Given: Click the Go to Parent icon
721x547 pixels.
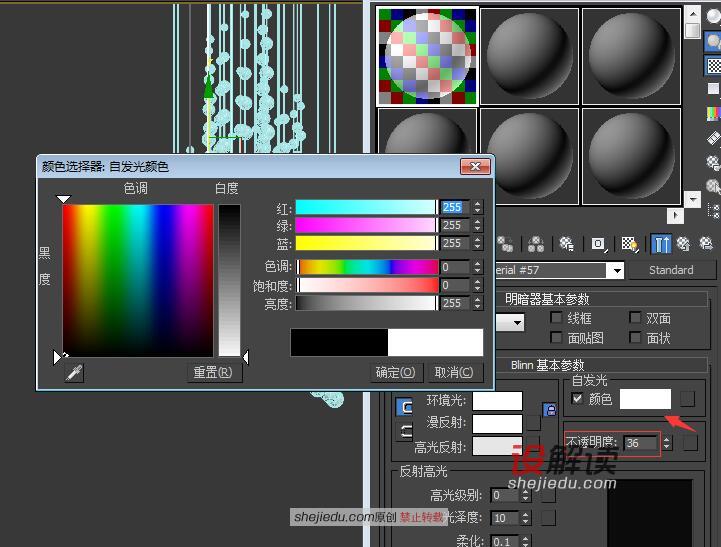Looking at the screenshot, I should [684, 244].
